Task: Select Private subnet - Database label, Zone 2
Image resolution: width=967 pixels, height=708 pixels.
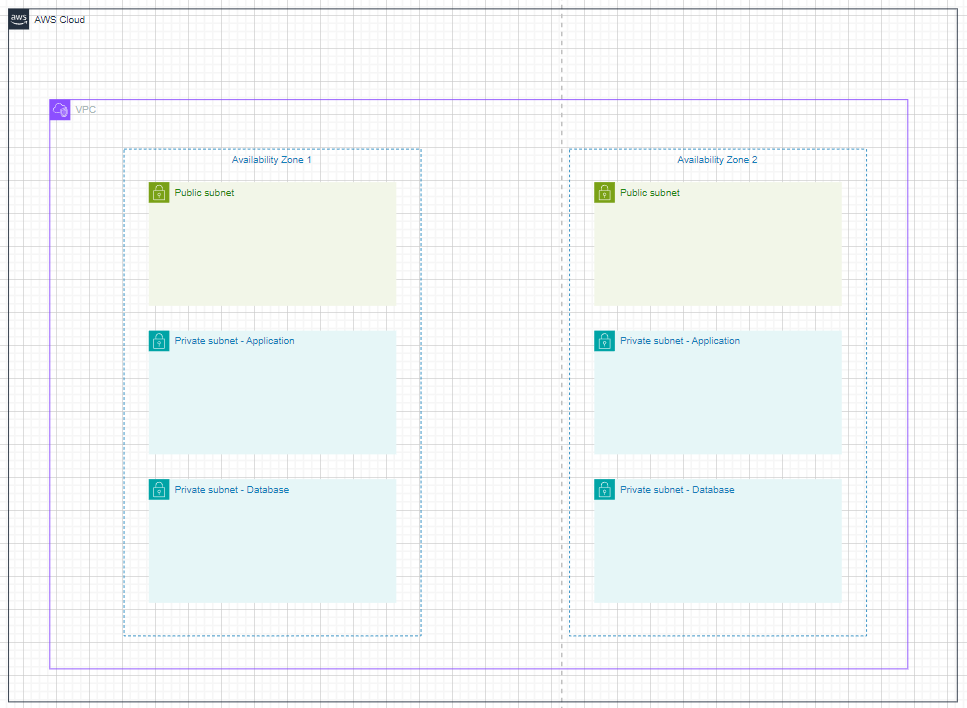Action: coord(677,490)
